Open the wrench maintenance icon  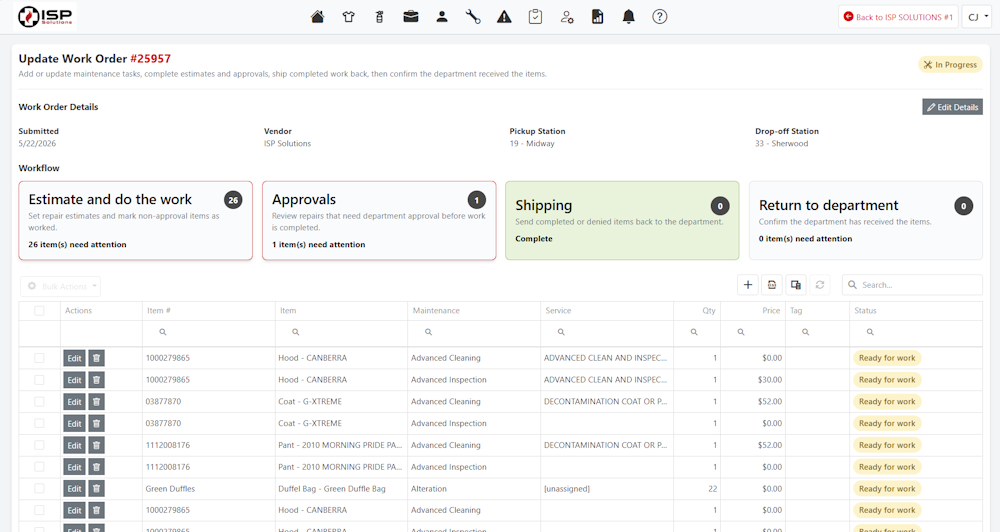click(x=473, y=17)
